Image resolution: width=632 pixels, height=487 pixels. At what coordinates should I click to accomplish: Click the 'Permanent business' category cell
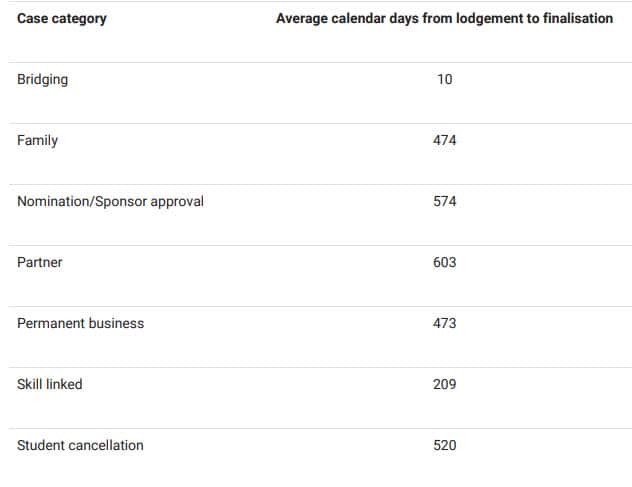[x=80, y=323]
